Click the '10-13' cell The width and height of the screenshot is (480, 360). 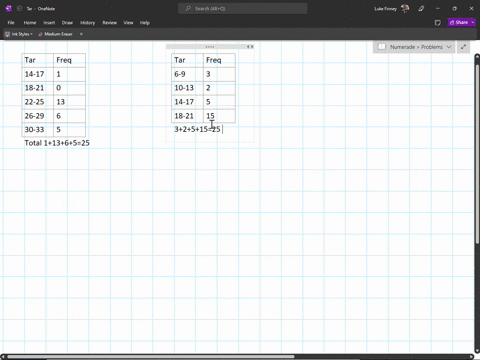pyautogui.click(x=187, y=88)
